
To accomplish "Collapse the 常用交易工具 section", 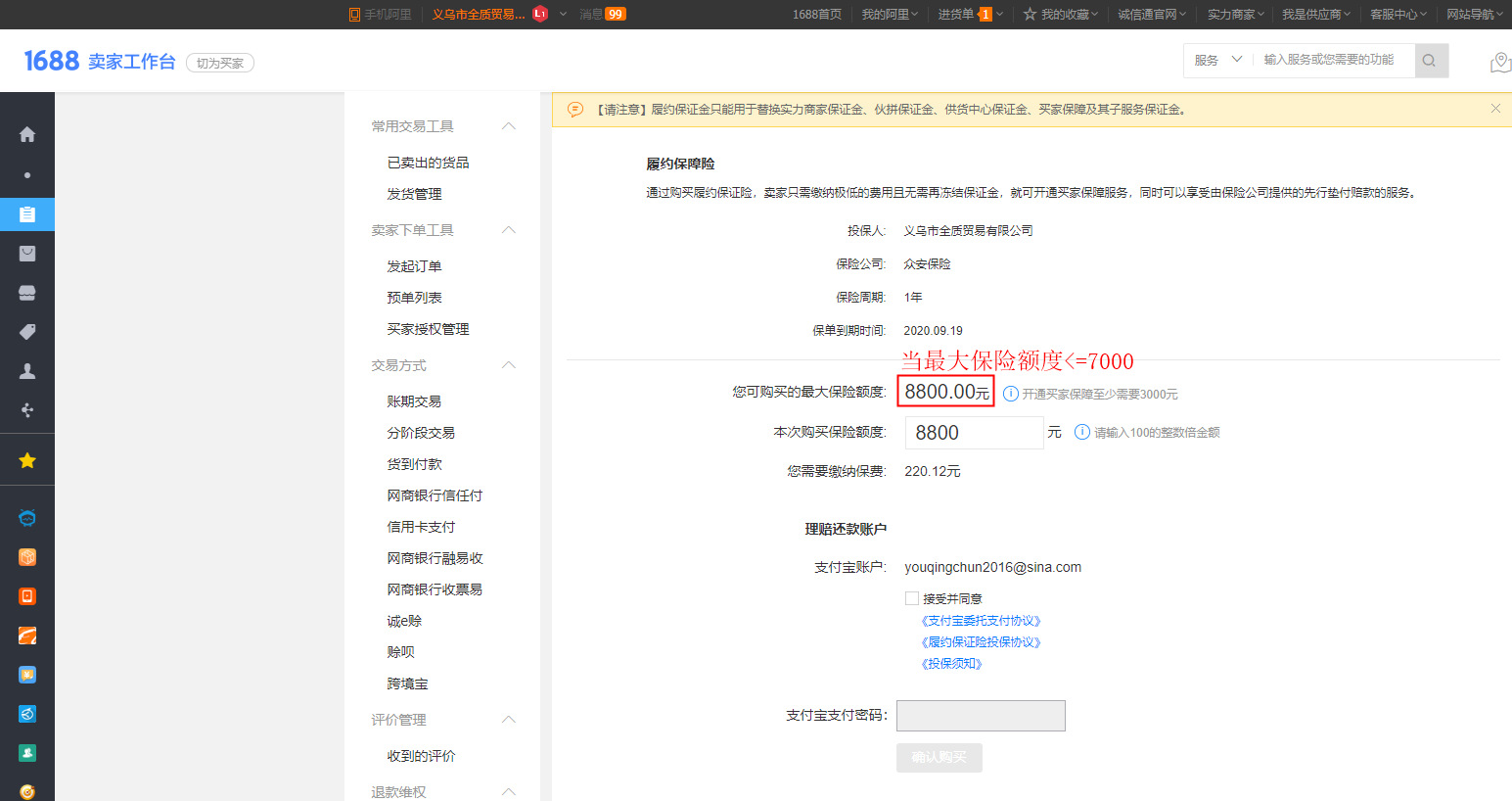I will [509, 126].
